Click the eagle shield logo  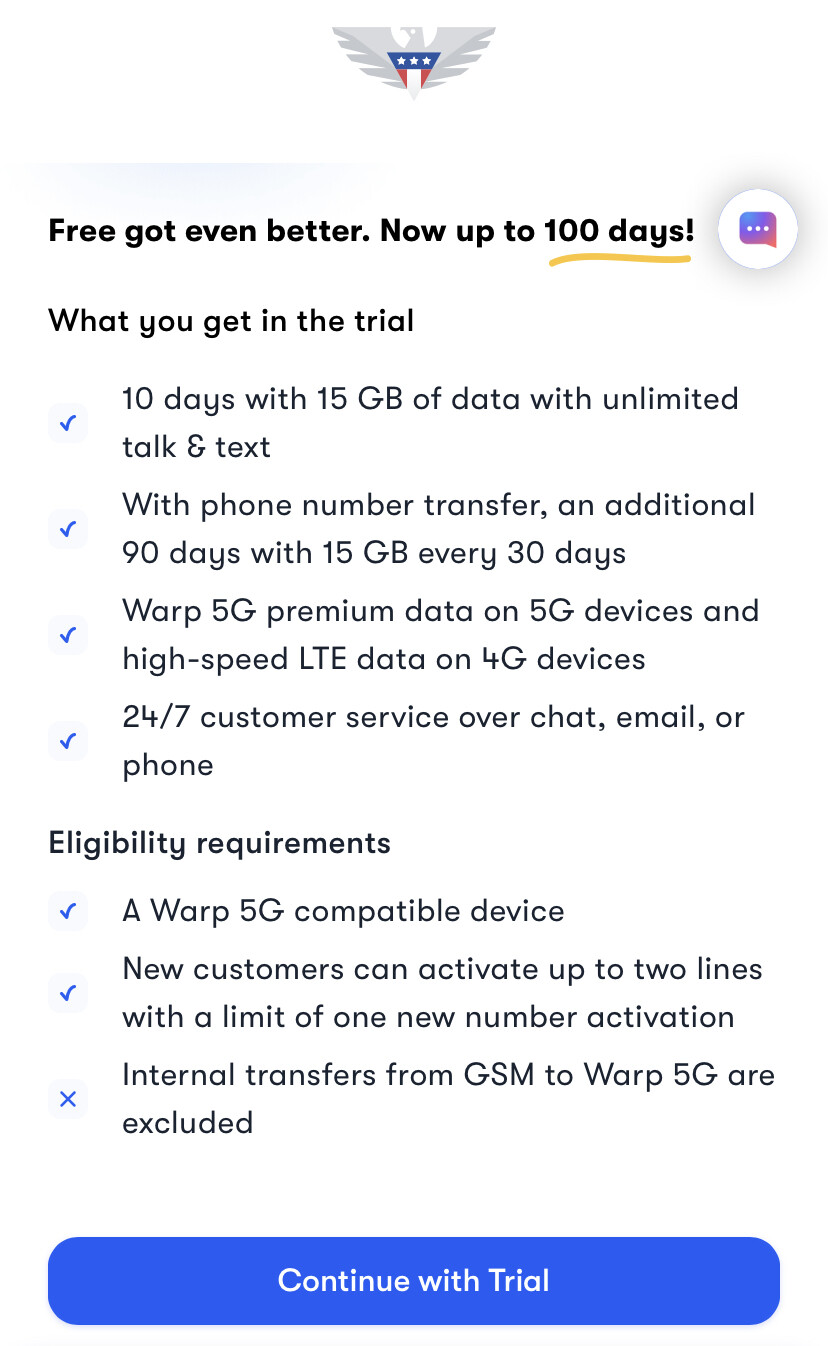tap(413, 61)
